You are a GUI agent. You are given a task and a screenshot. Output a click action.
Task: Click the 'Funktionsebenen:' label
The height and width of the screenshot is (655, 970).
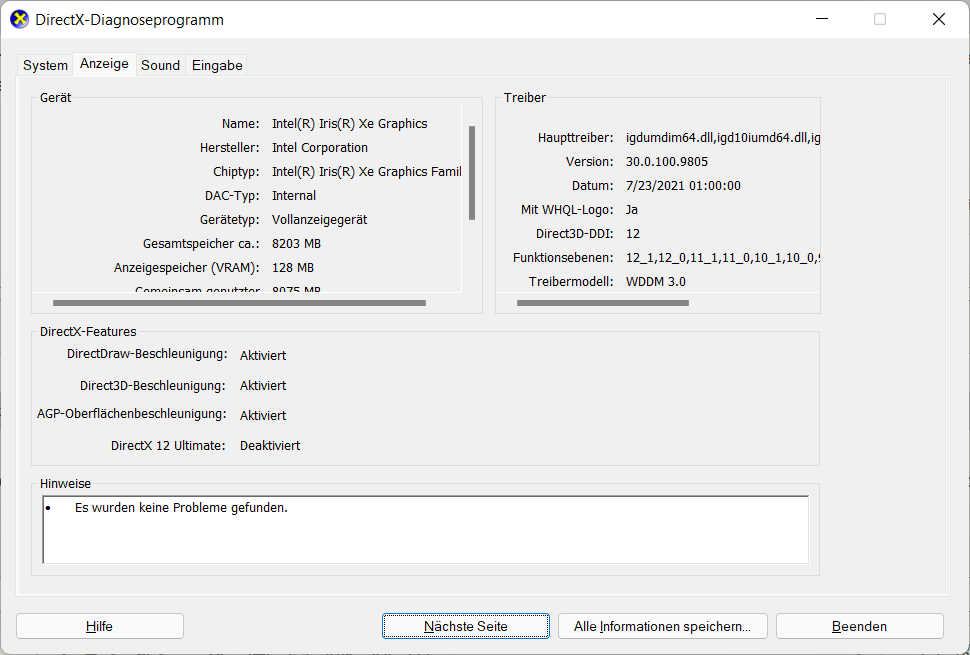click(563, 258)
